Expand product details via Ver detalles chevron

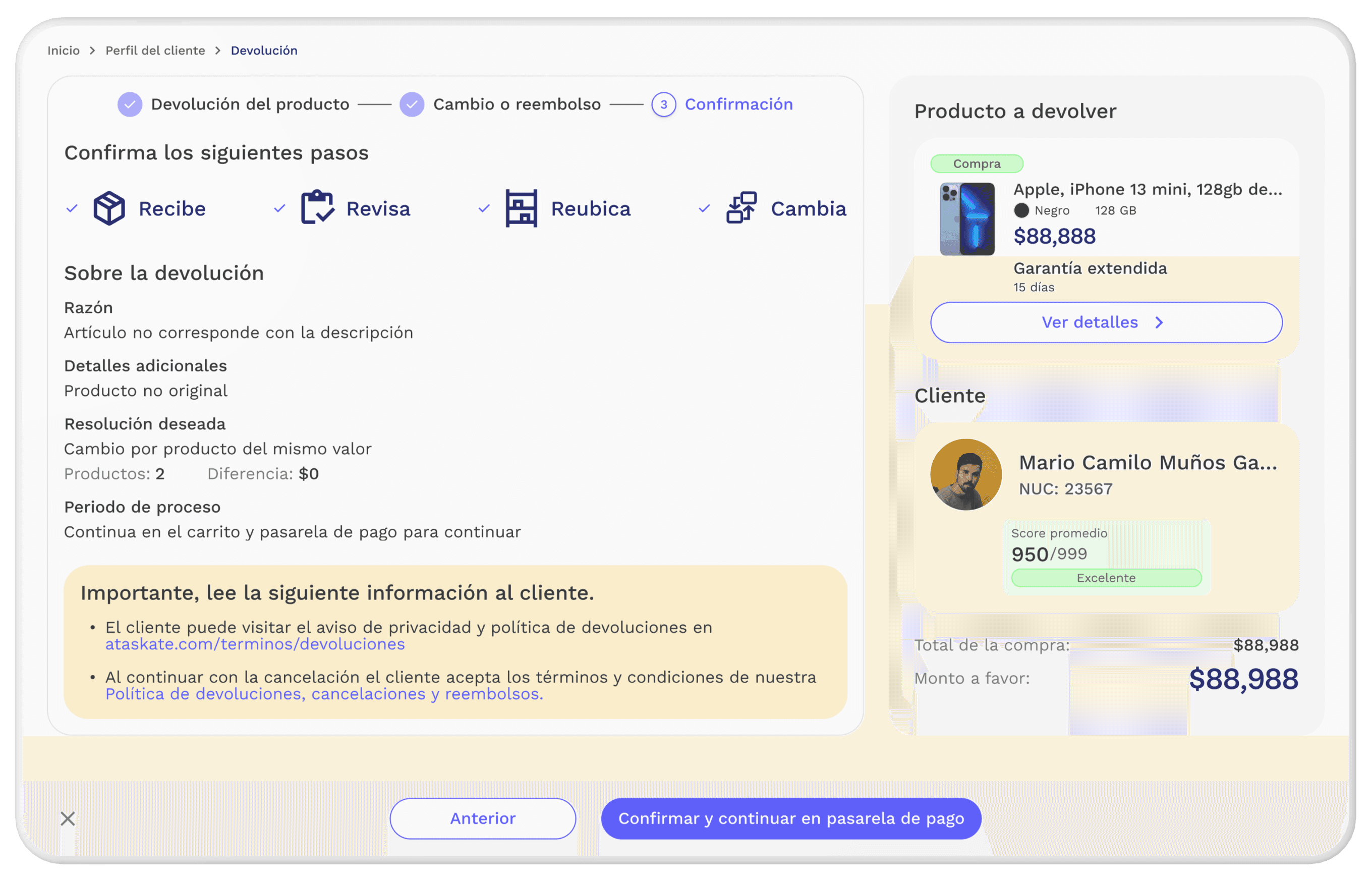pos(1159,322)
